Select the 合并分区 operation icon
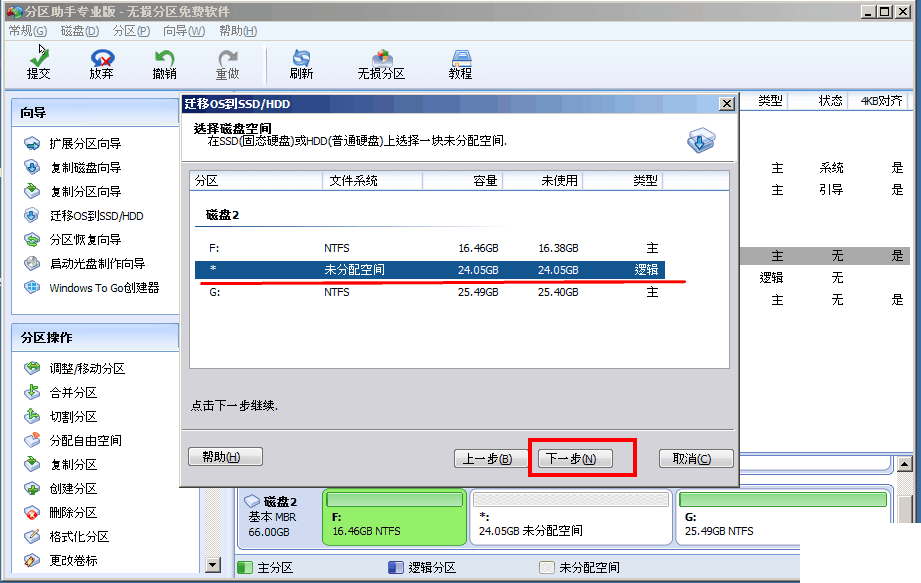The width and height of the screenshot is (921, 583). (58, 392)
